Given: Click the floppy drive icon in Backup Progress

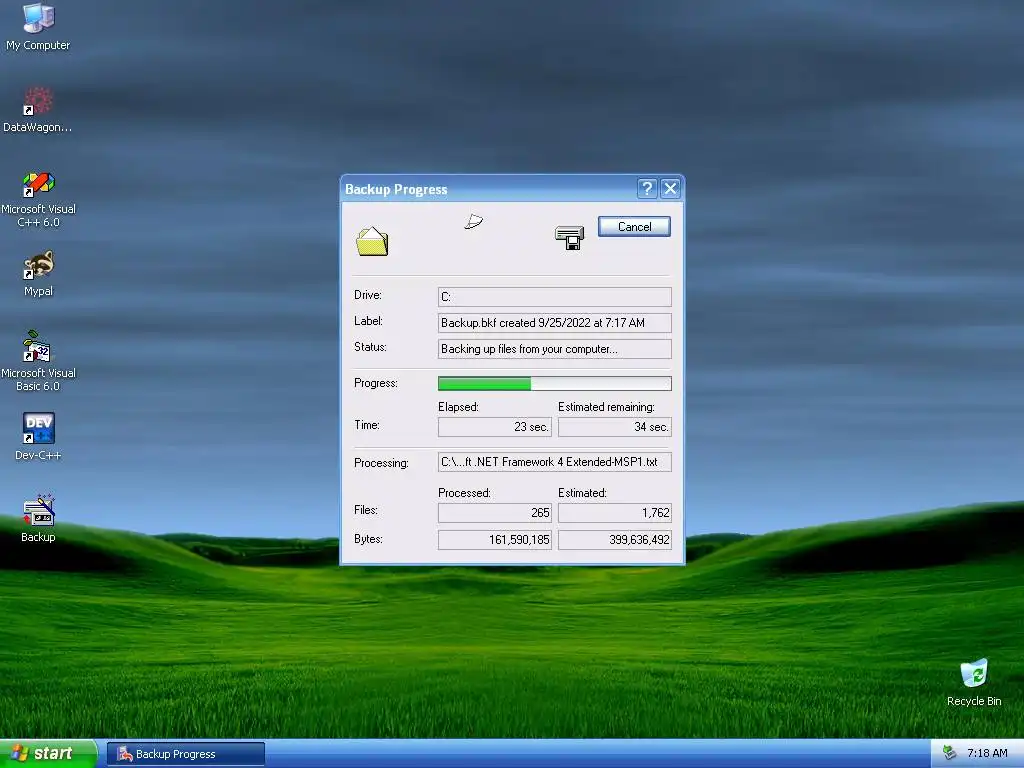Looking at the screenshot, I should (x=569, y=237).
